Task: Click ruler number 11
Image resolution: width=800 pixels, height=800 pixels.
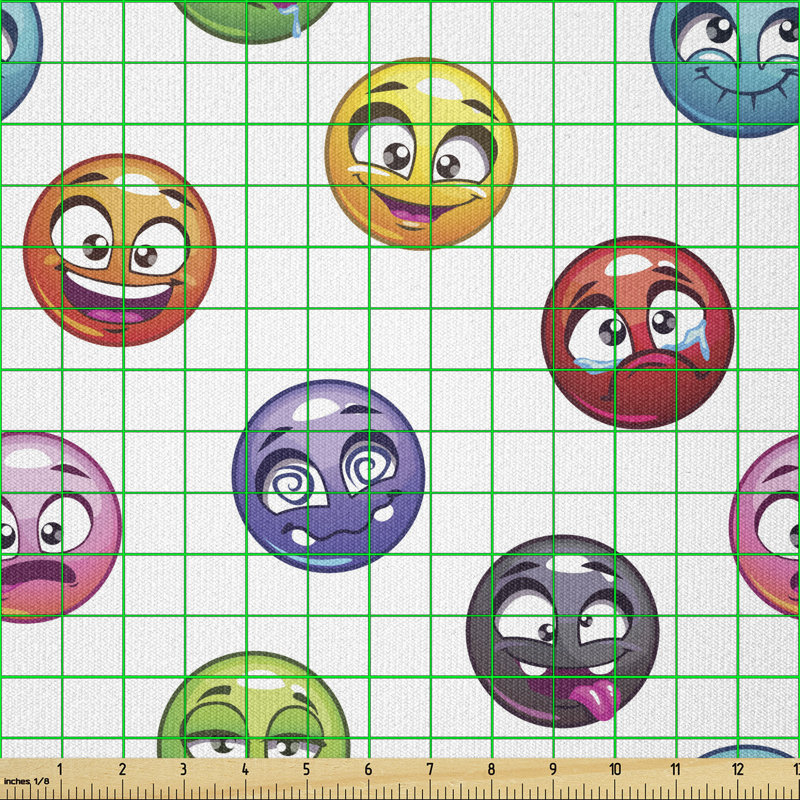Action: coord(675,769)
